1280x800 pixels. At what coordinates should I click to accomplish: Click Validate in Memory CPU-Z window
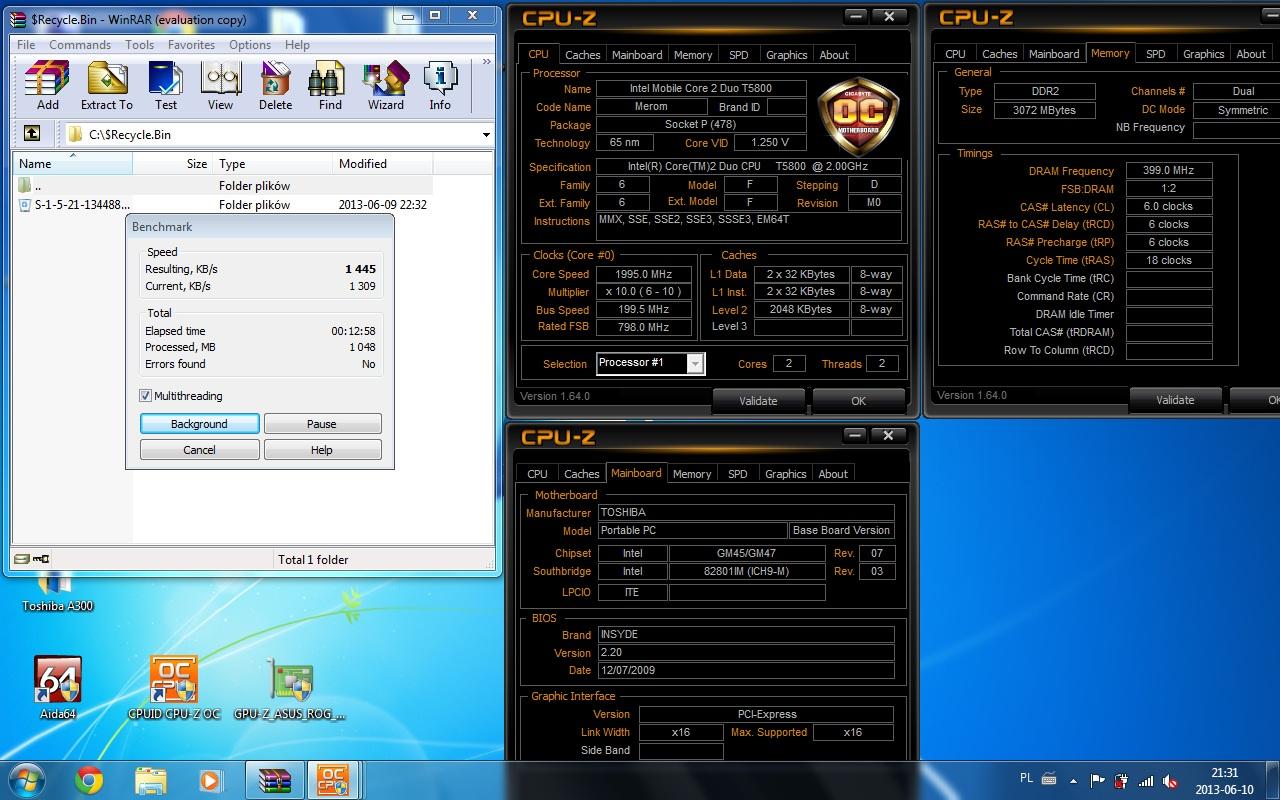1175,400
